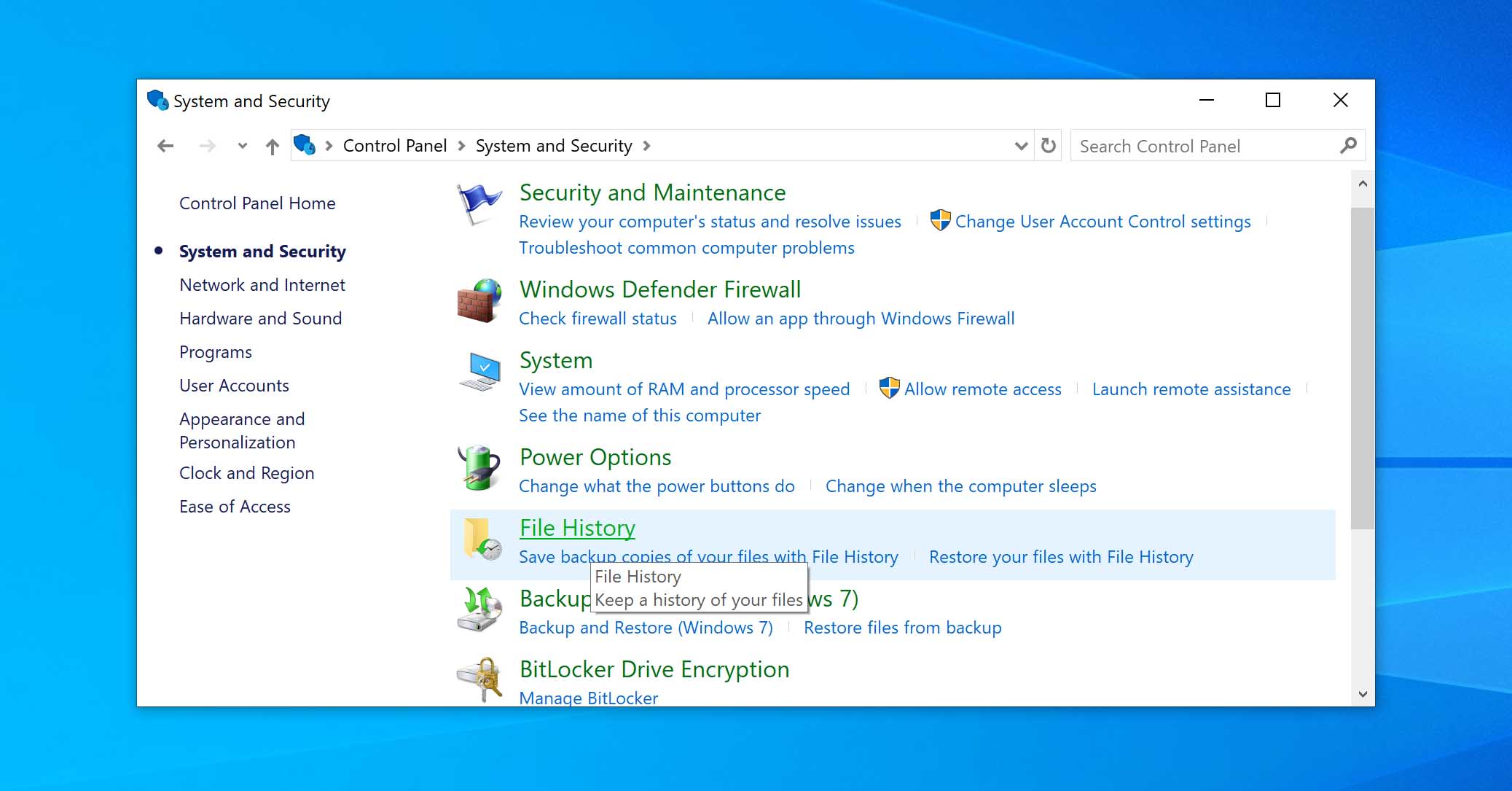Select System and Security breadcrumb segment
Screen dimensions: 1512x791
tap(554, 146)
